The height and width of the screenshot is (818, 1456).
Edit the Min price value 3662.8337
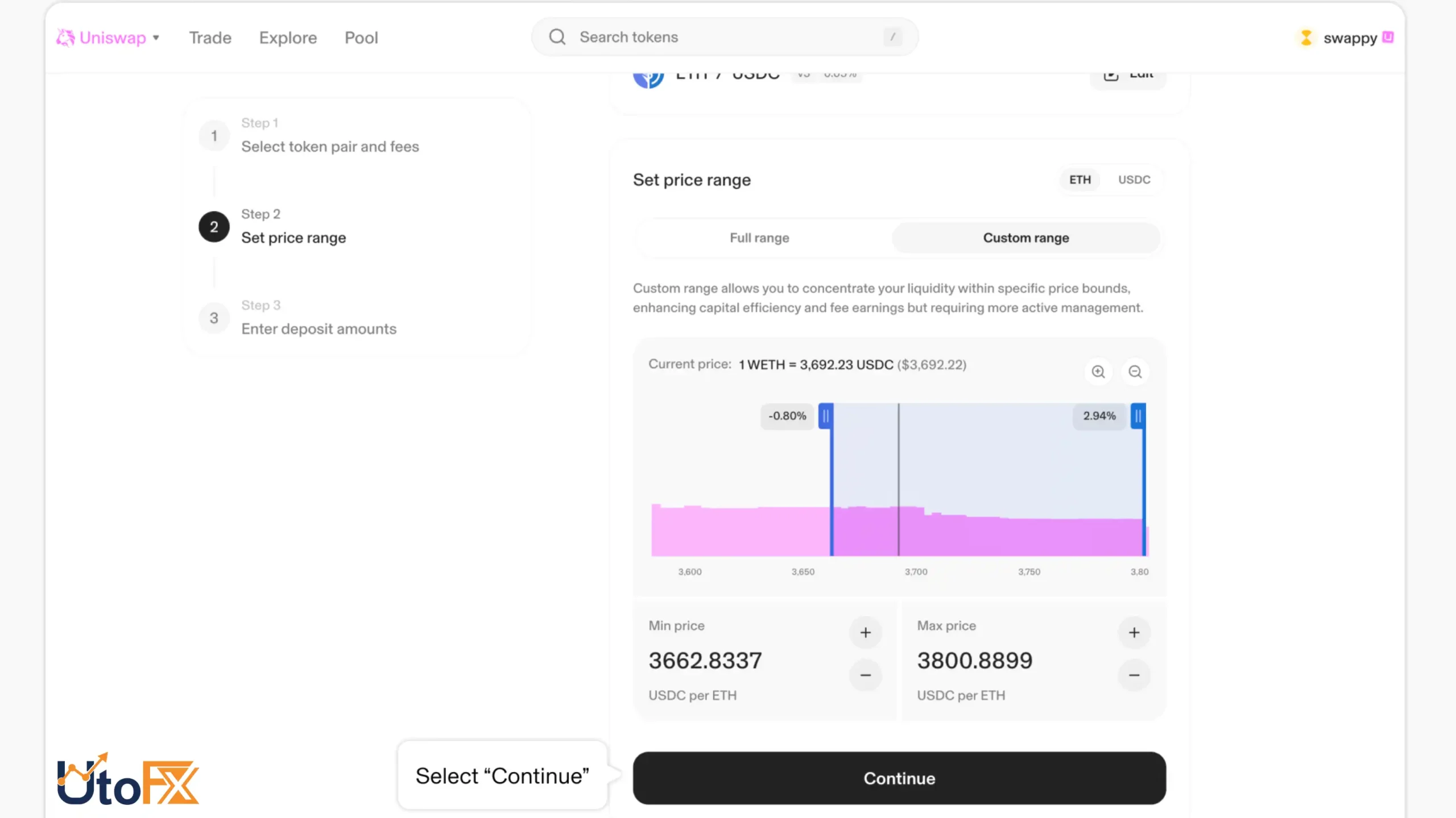[x=705, y=661]
